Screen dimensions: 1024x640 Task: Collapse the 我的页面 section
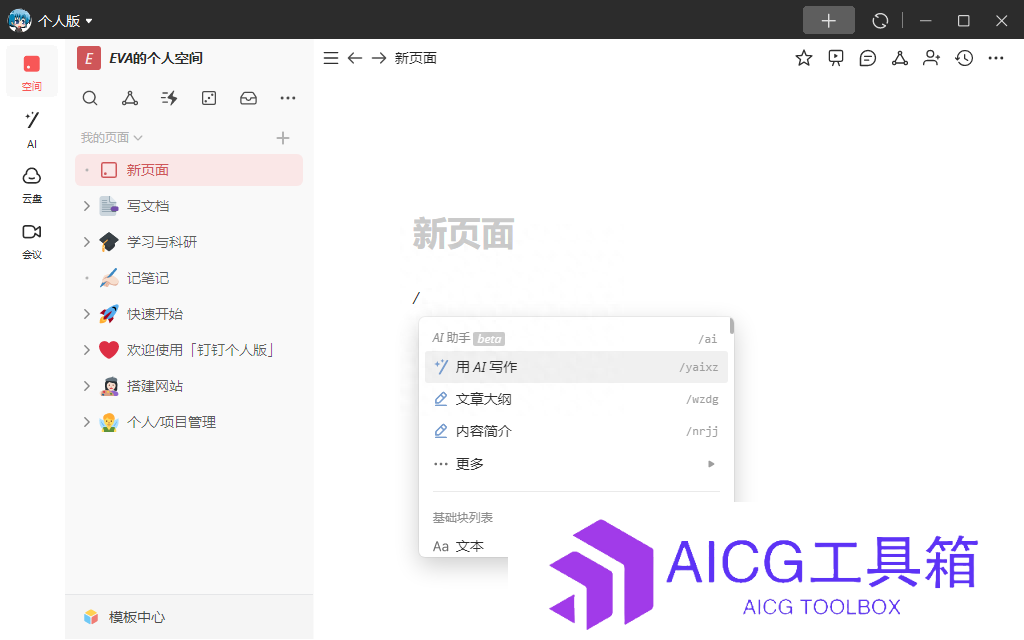point(112,138)
